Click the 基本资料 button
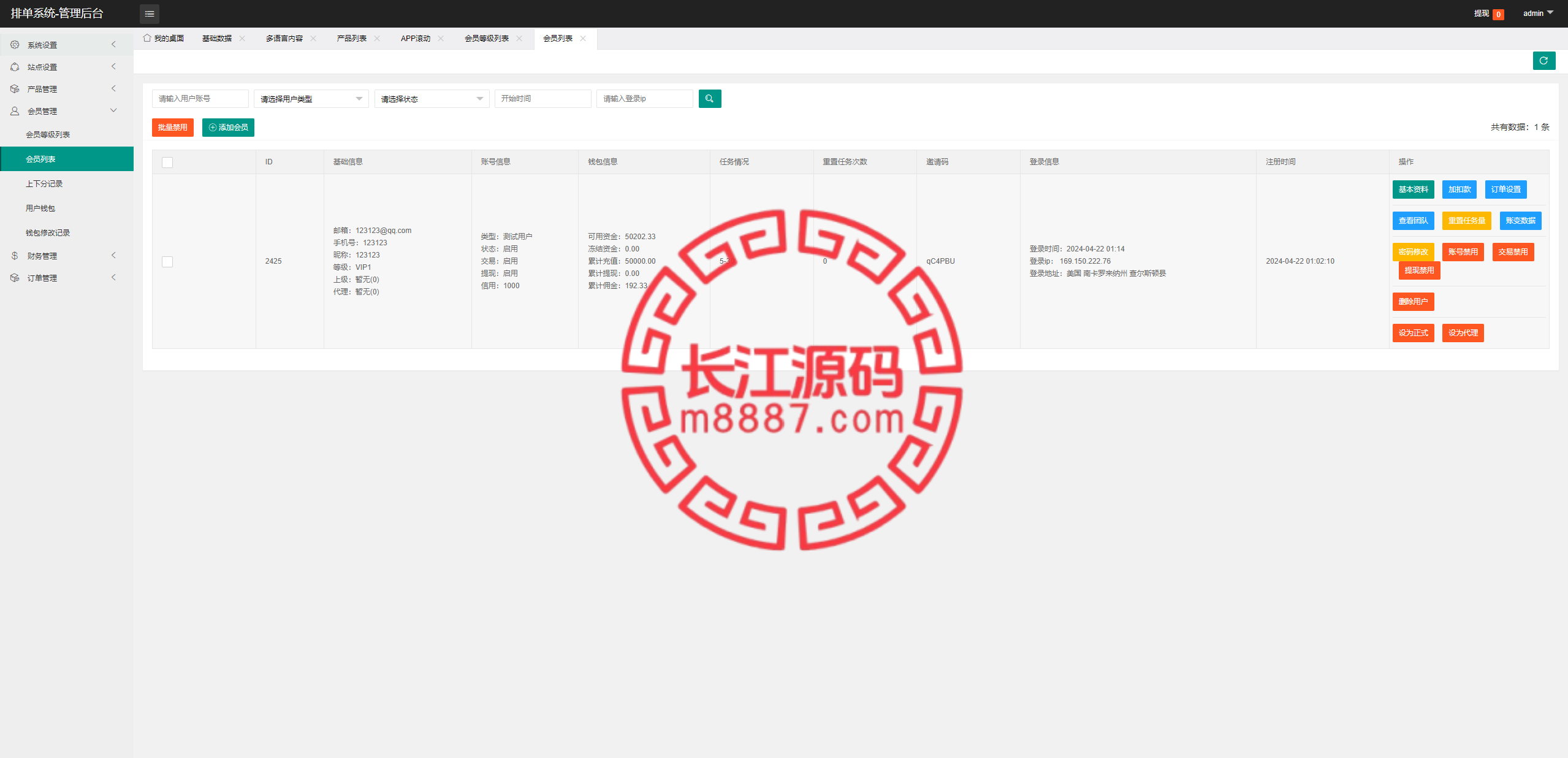Image resolution: width=1568 pixels, height=758 pixels. 1413,189
